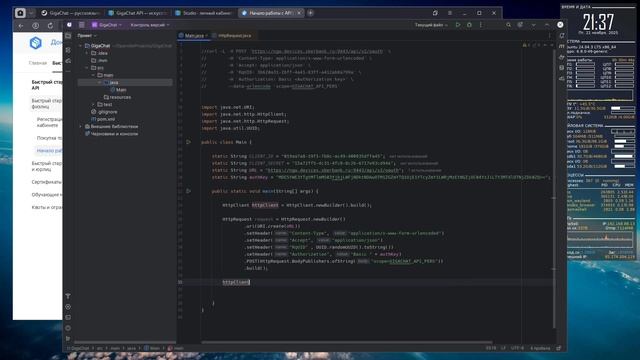The image size is (640, 360).
Task: Click the cursor position indicator in status bar
Action: [491, 348]
